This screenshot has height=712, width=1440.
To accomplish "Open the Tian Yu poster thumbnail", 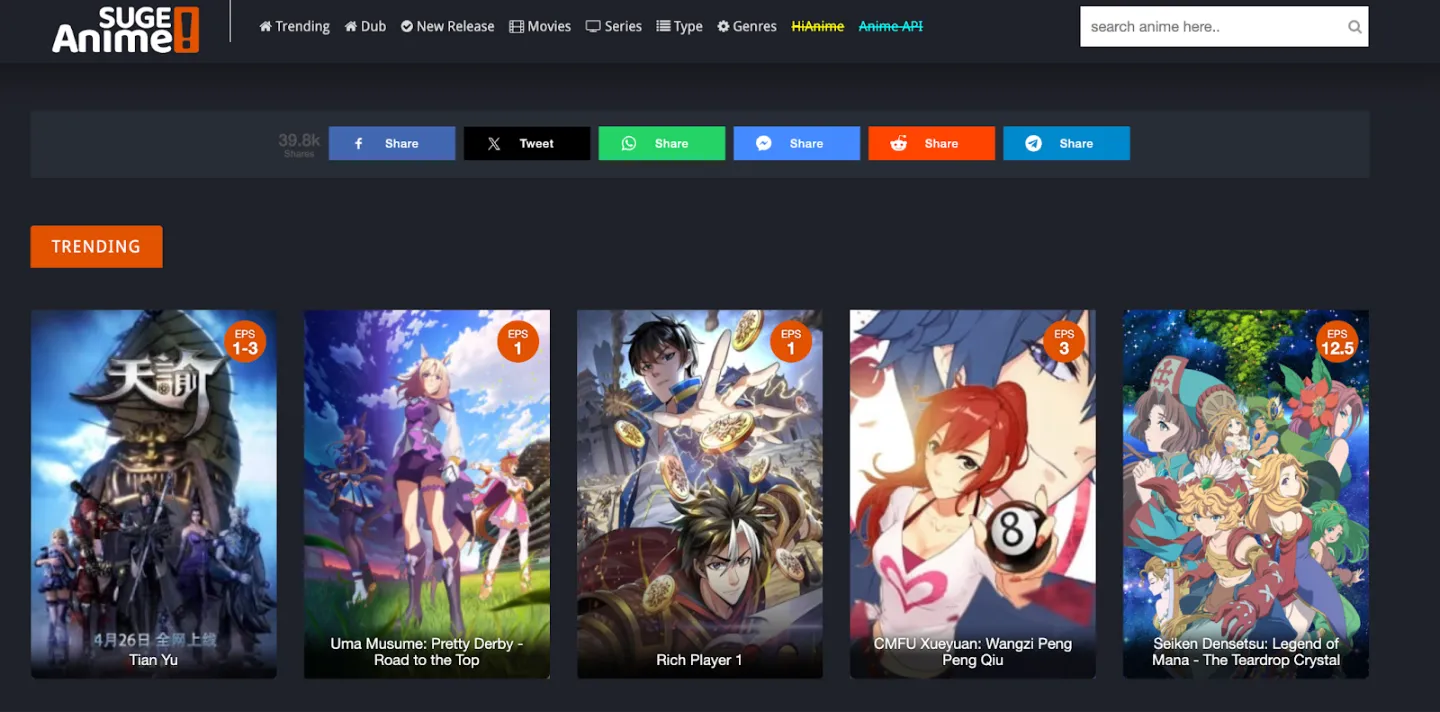I will pyautogui.click(x=154, y=494).
